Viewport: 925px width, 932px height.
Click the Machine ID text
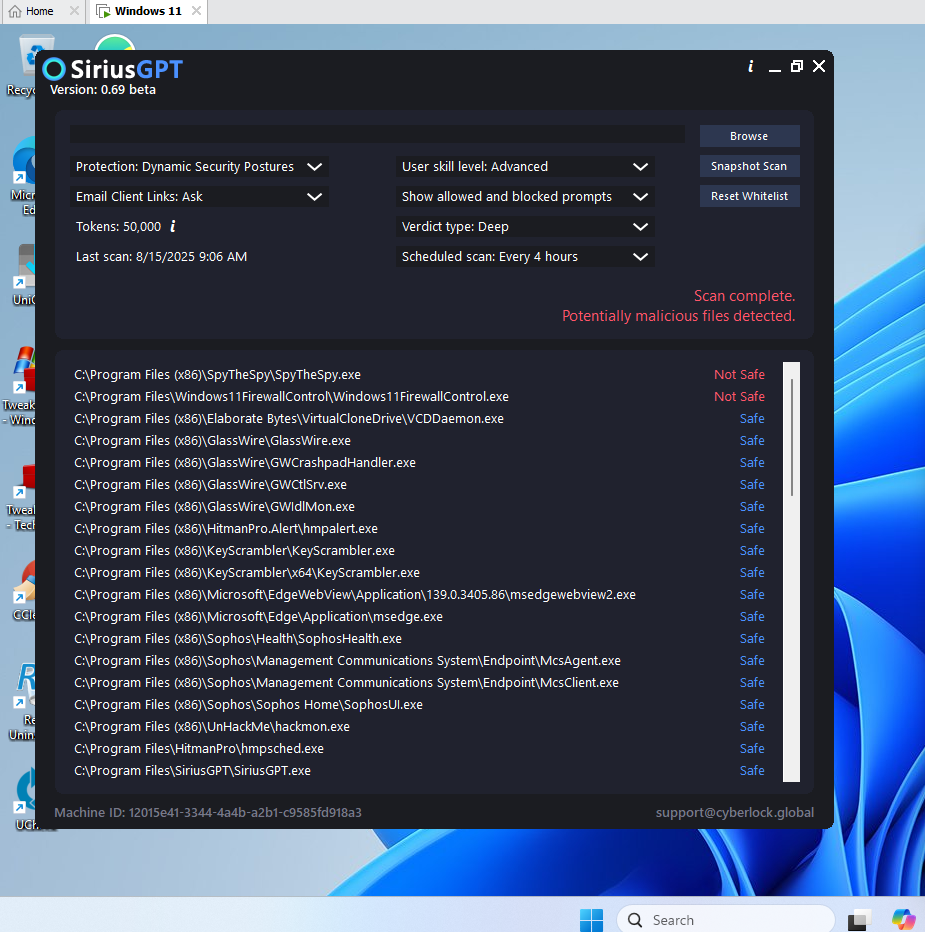(208, 813)
